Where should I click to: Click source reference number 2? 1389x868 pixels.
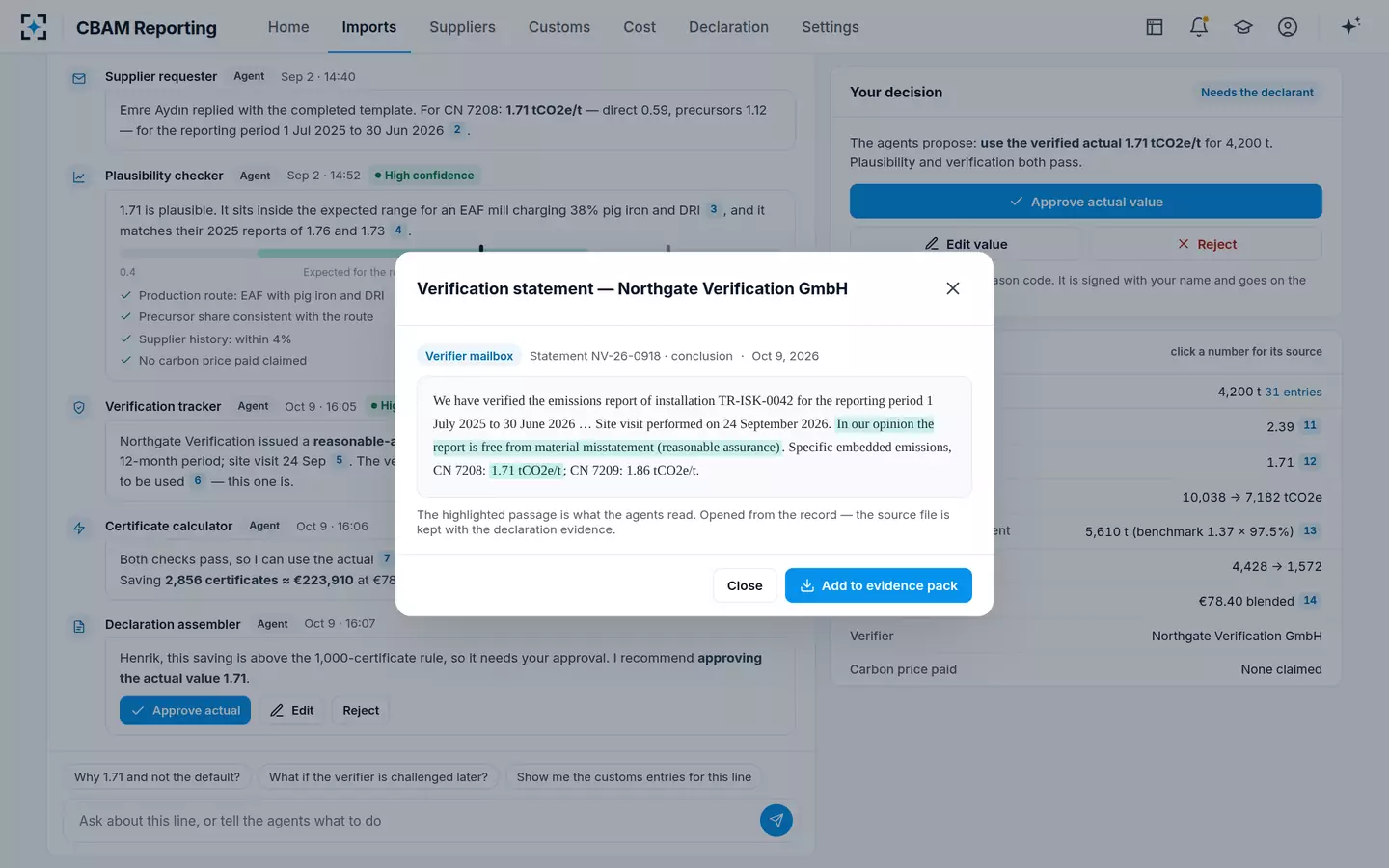click(x=457, y=129)
